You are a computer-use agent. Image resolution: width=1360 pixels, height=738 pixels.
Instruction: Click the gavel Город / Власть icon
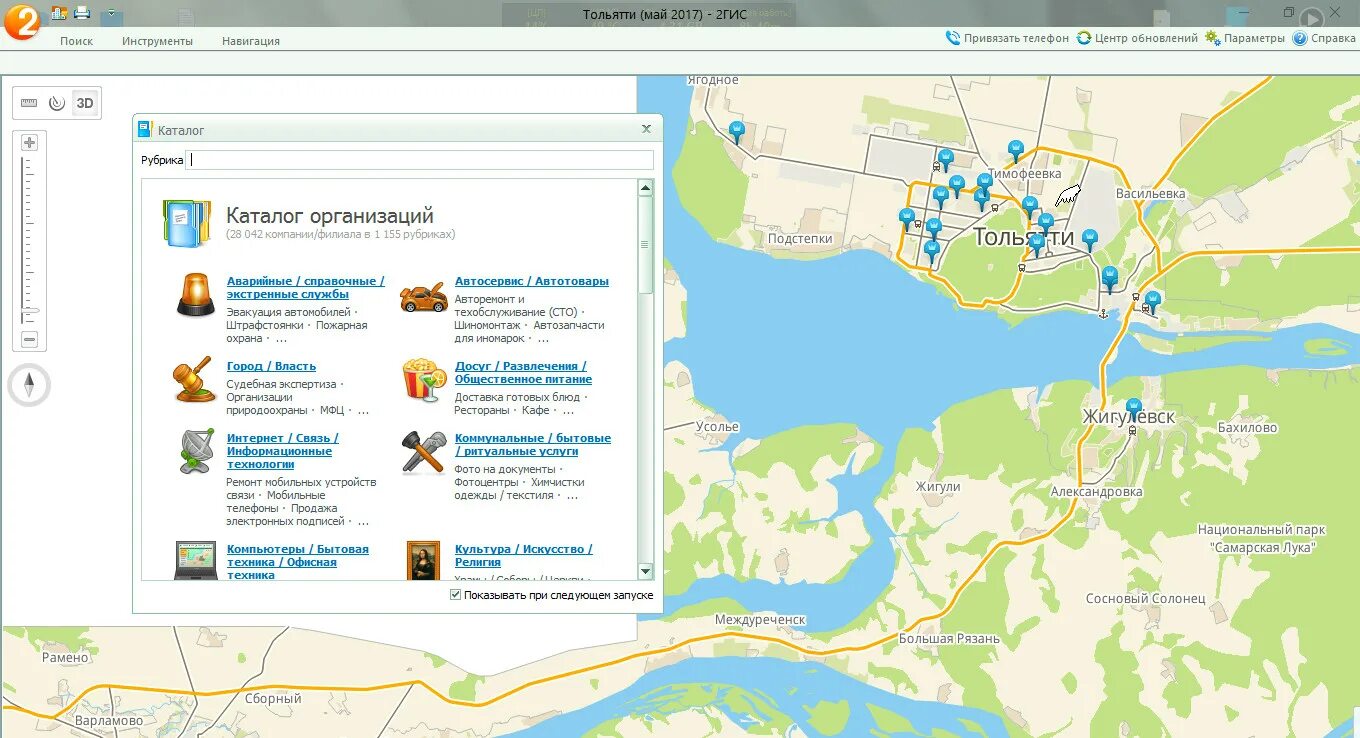(194, 379)
